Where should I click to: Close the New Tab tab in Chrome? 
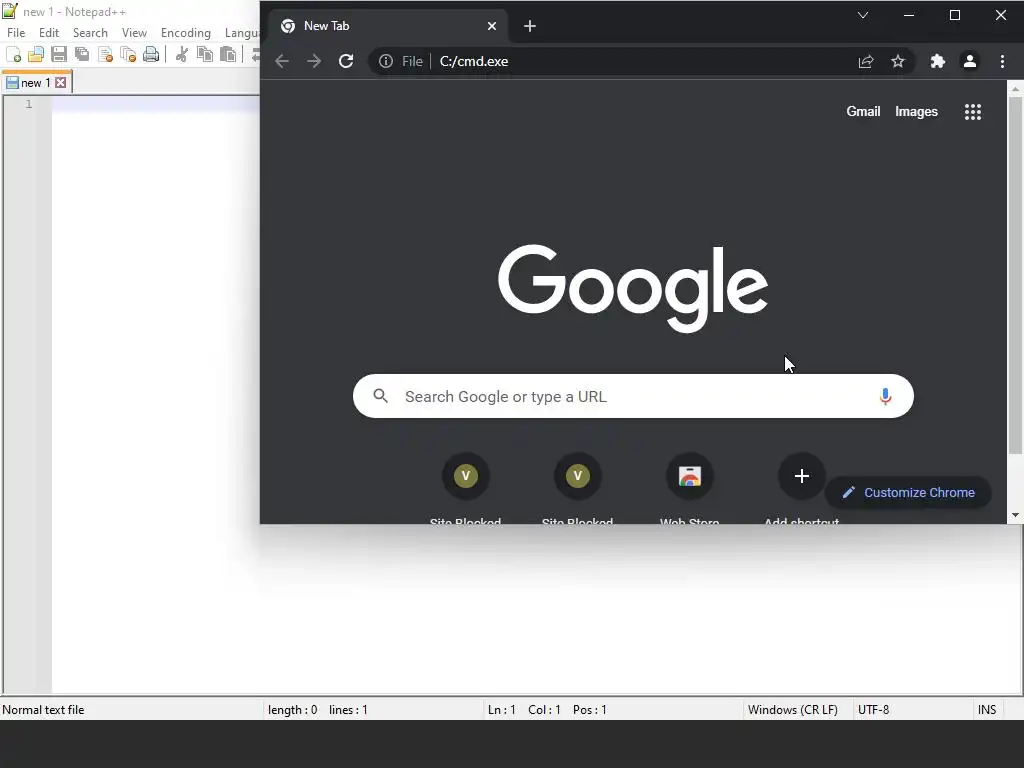pos(492,26)
